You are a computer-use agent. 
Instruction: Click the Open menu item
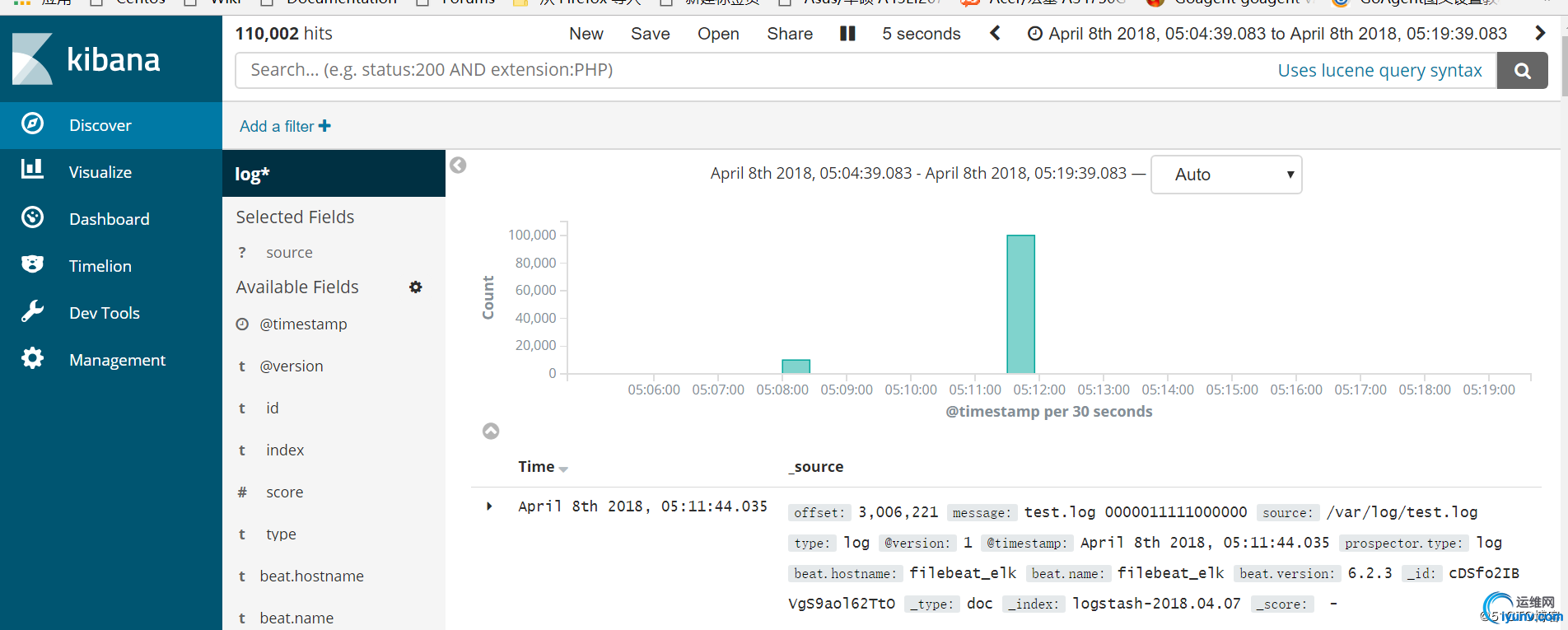pyautogui.click(x=718, y=34)
